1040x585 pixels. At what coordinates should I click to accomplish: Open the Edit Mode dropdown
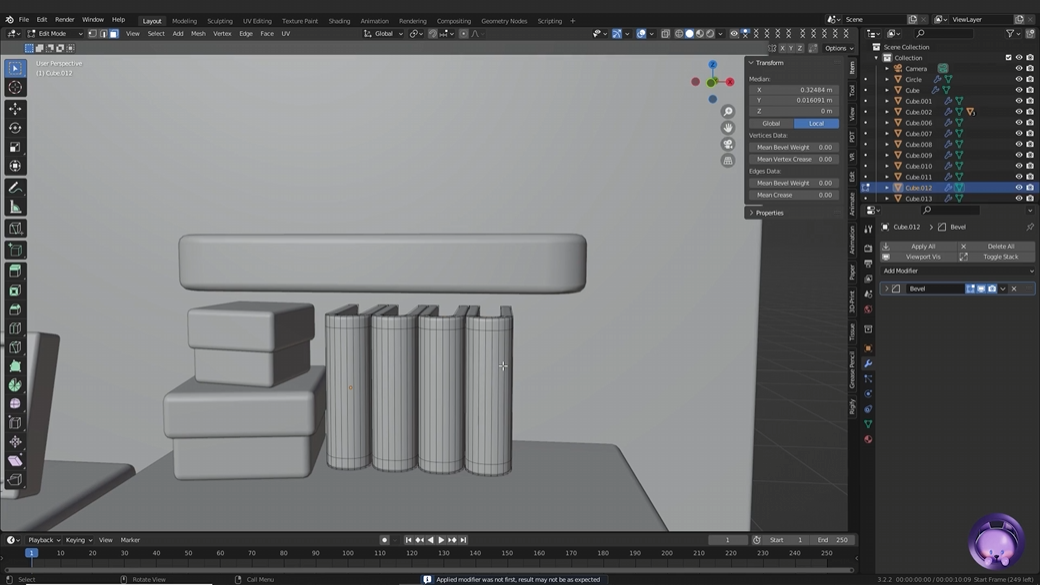coord(52,34)
